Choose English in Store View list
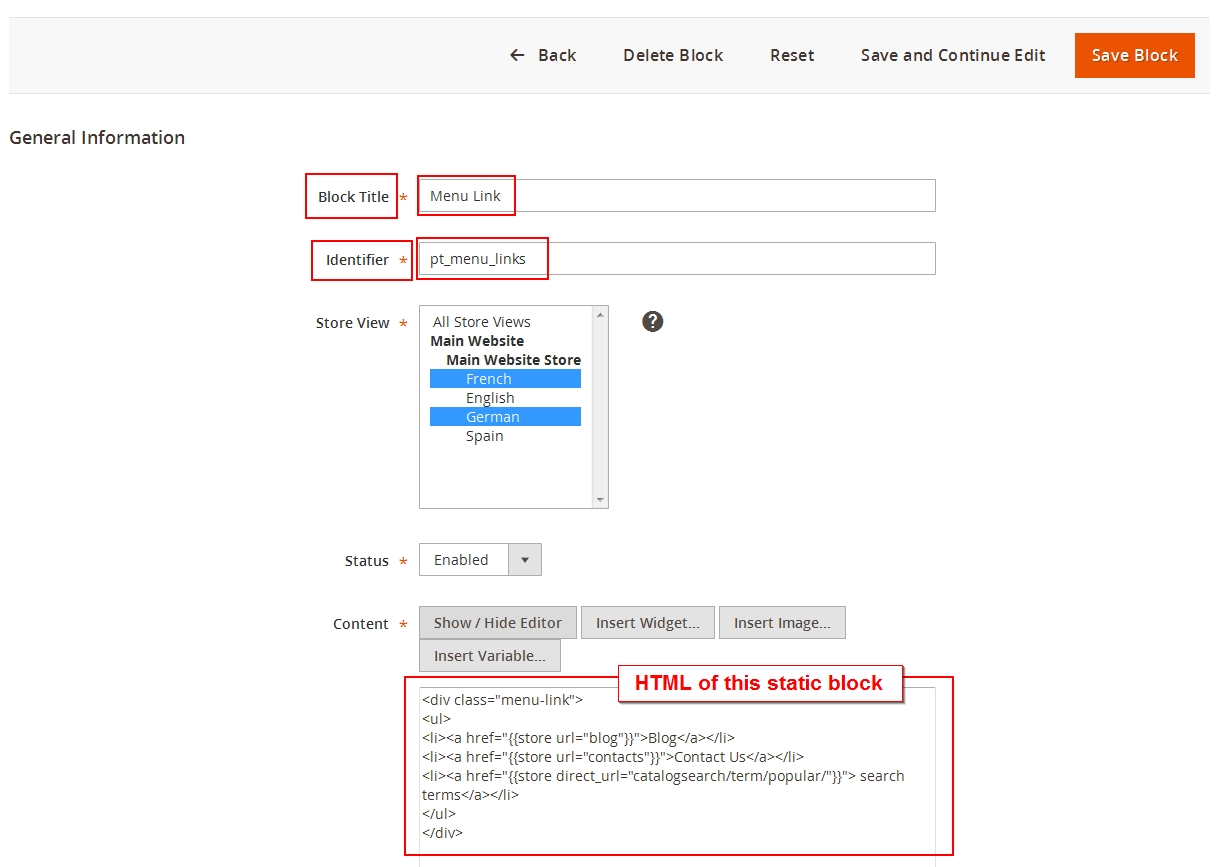The image size is (1222, 867). 490,398
